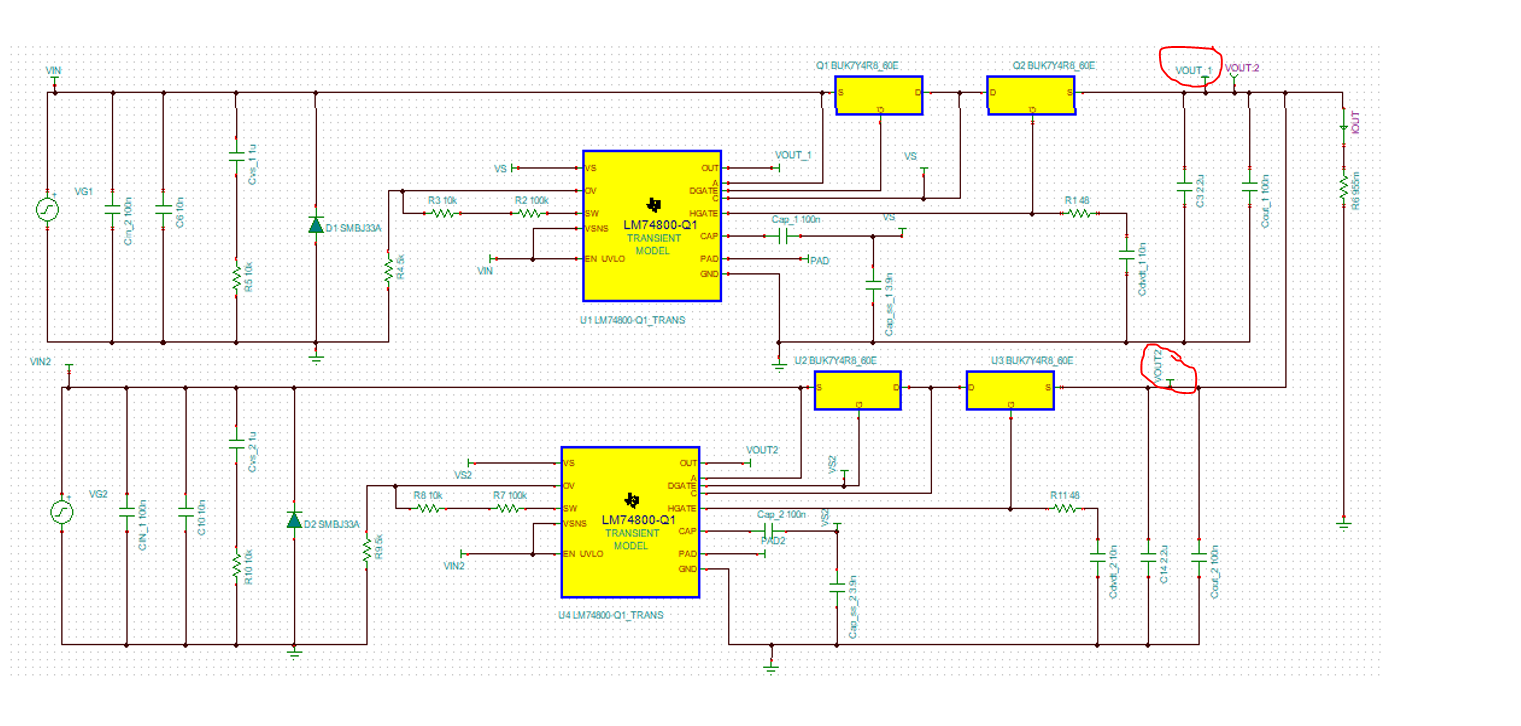This screenshot has height=726, width=1521.
Task: Click the circled VOUT_1 net label
Action: click(x=1193, y=70)
